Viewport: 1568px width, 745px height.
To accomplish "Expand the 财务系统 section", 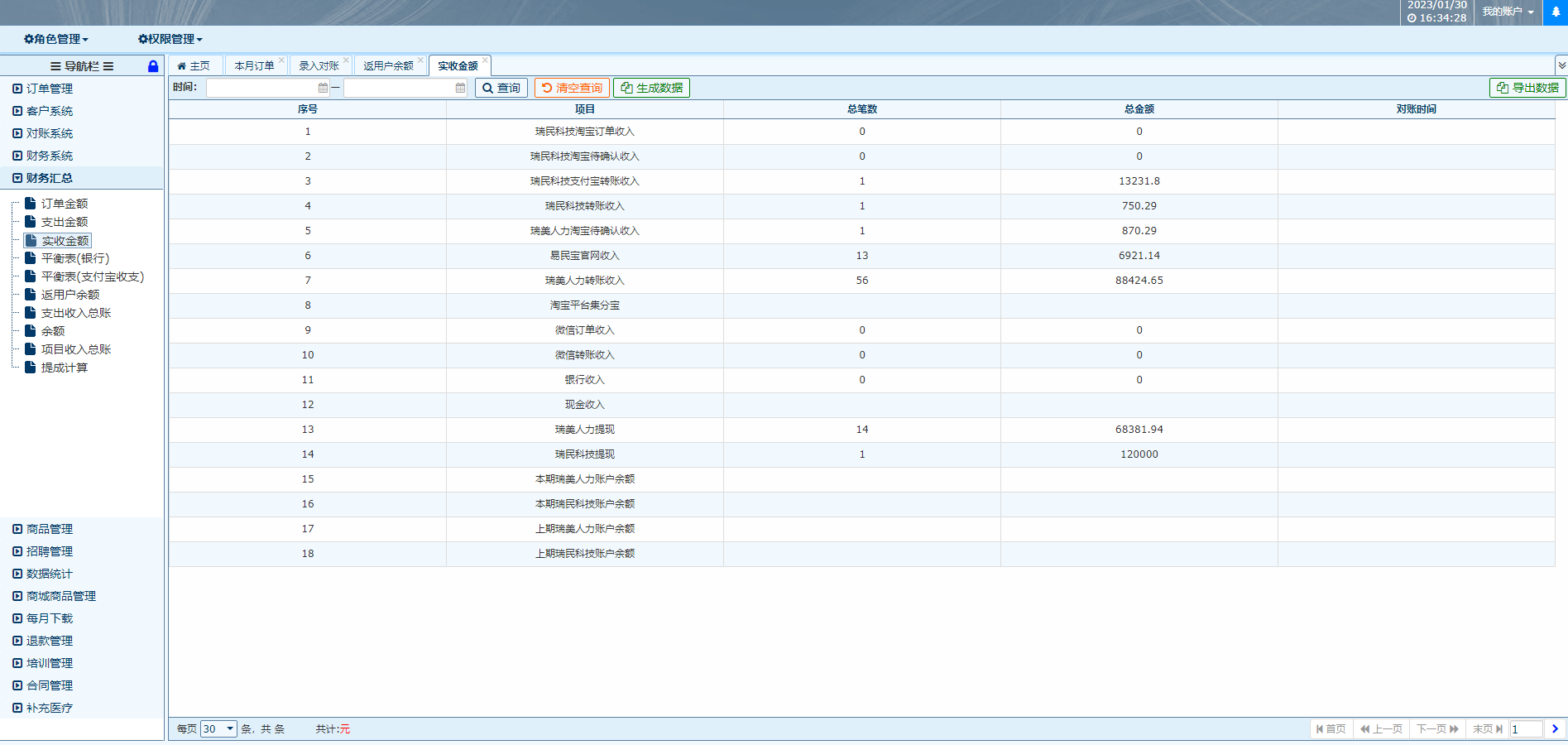I will point(82,156).
